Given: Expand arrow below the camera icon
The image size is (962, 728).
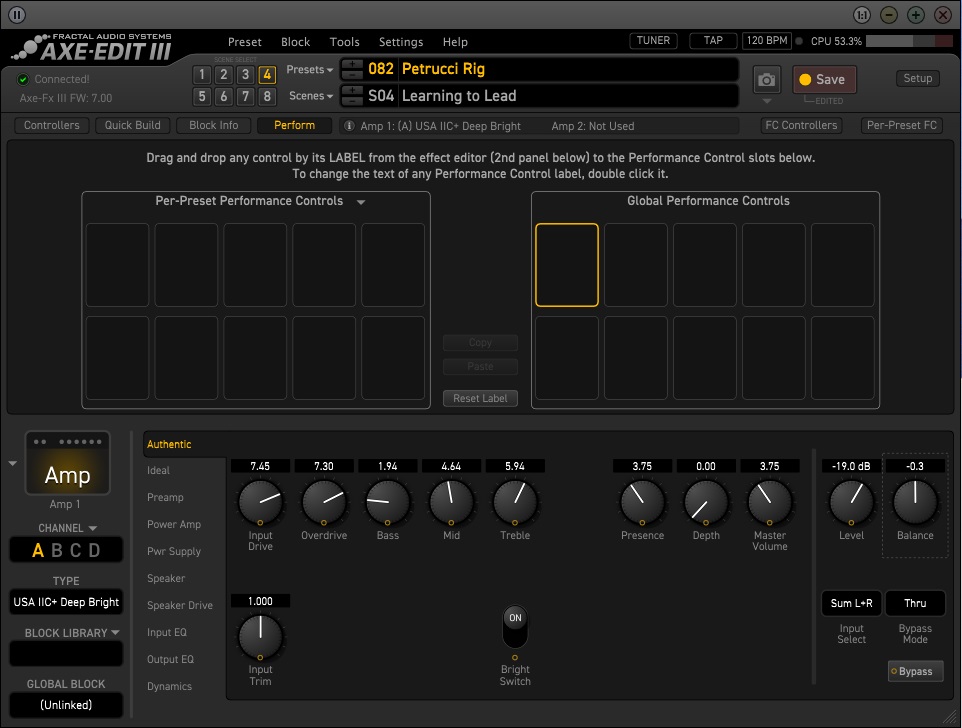Looking at the screenshot, I should coord(766,101).
